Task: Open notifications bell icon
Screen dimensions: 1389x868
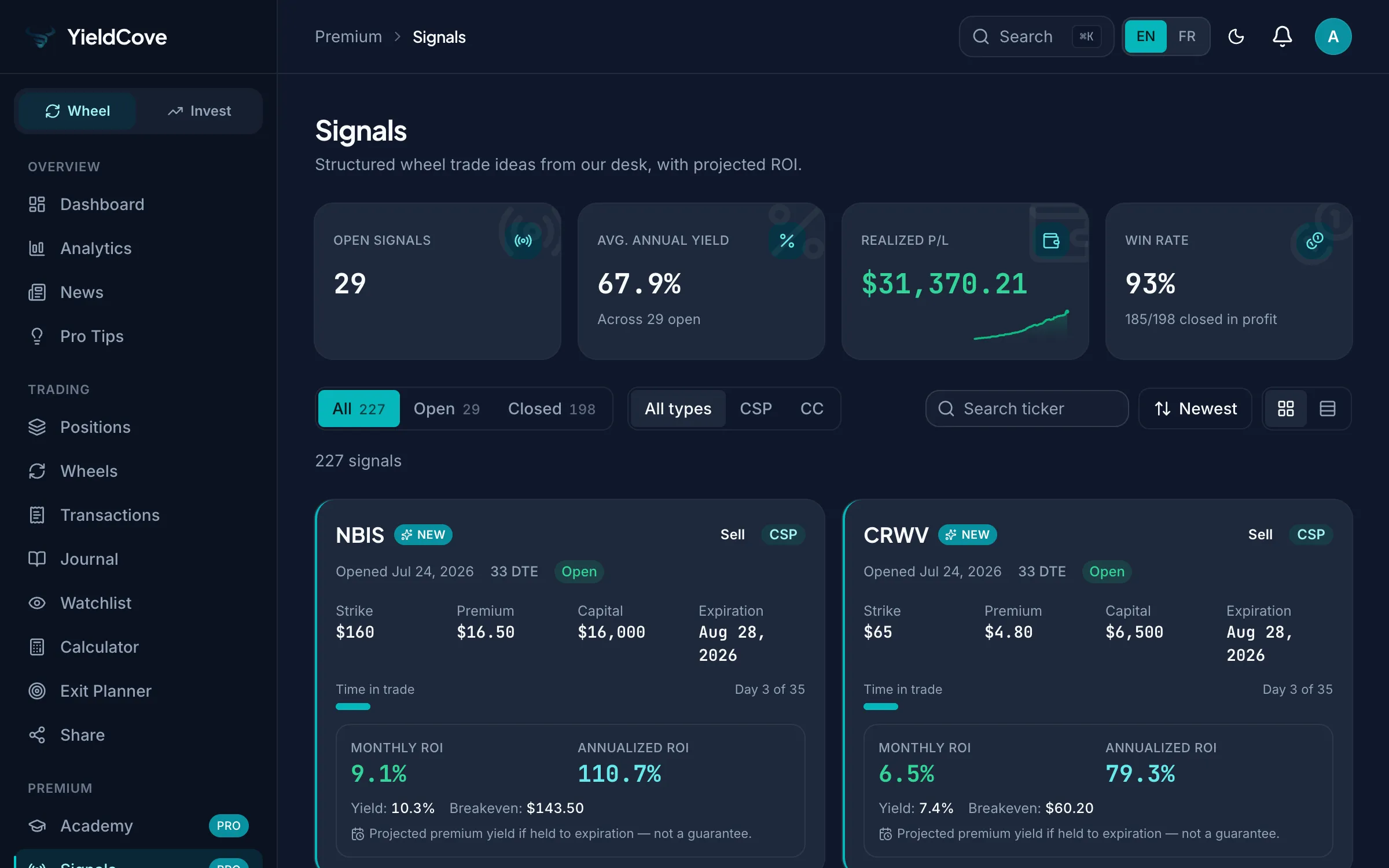Action: 1282,36
